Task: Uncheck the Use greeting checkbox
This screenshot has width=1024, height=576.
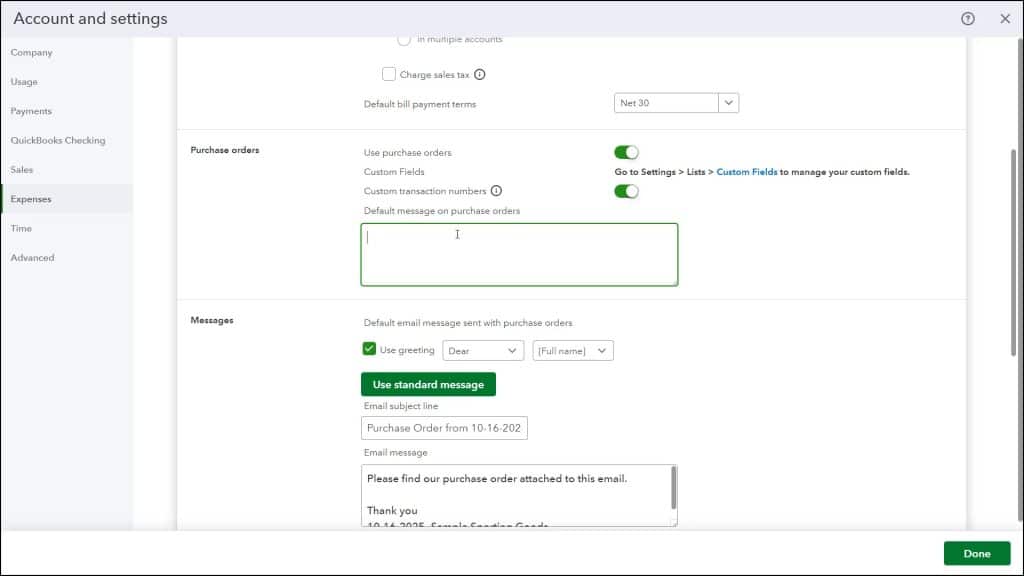Action: 369,350
